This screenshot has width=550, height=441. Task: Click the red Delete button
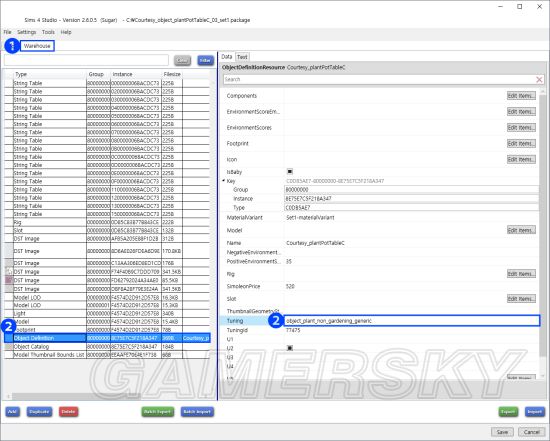68,412
